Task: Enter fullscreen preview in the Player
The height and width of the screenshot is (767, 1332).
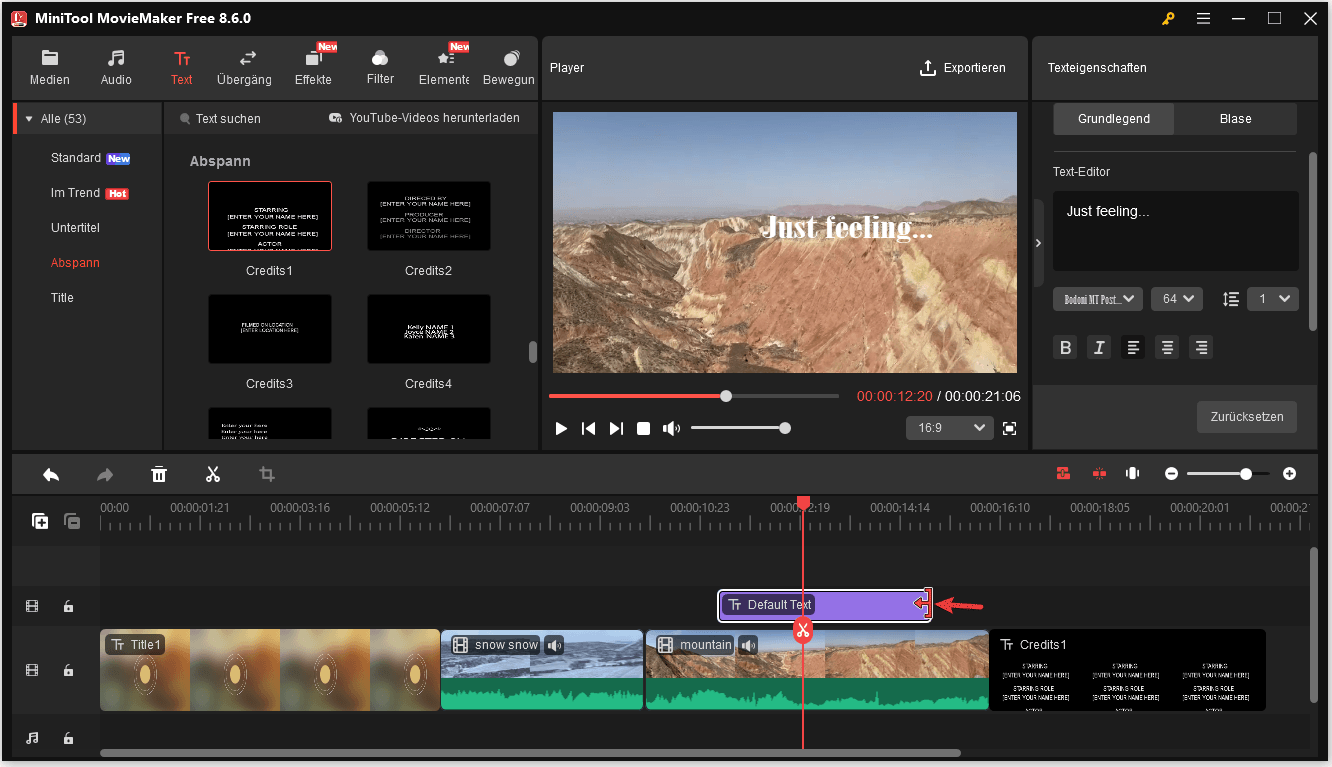Action: (1009, 427)
